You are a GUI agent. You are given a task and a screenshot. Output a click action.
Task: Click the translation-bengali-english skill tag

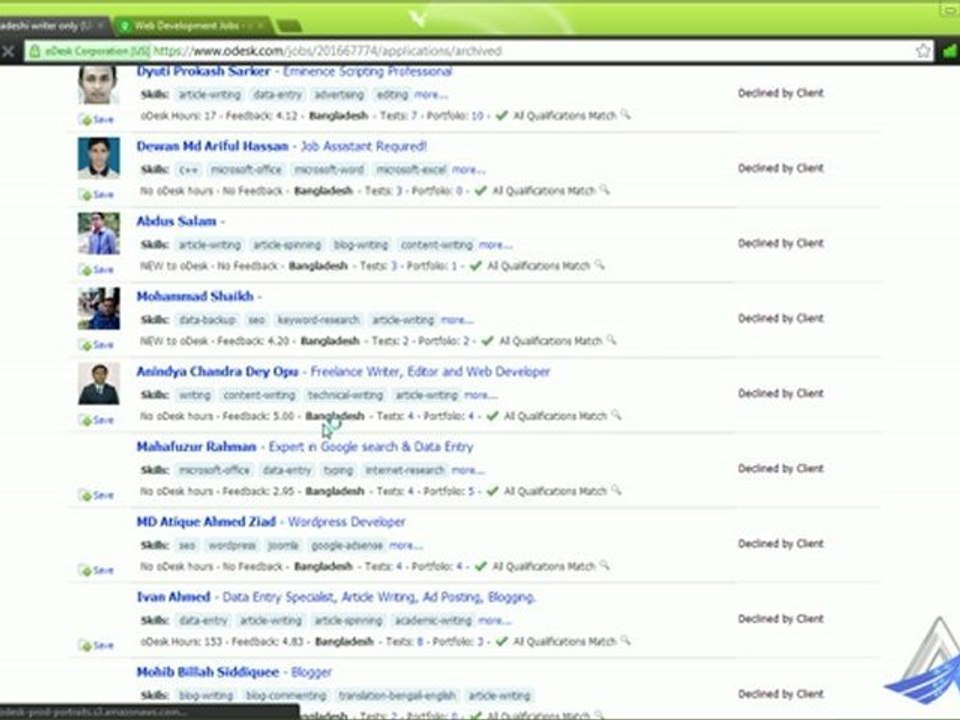click(x=397, y=696)
